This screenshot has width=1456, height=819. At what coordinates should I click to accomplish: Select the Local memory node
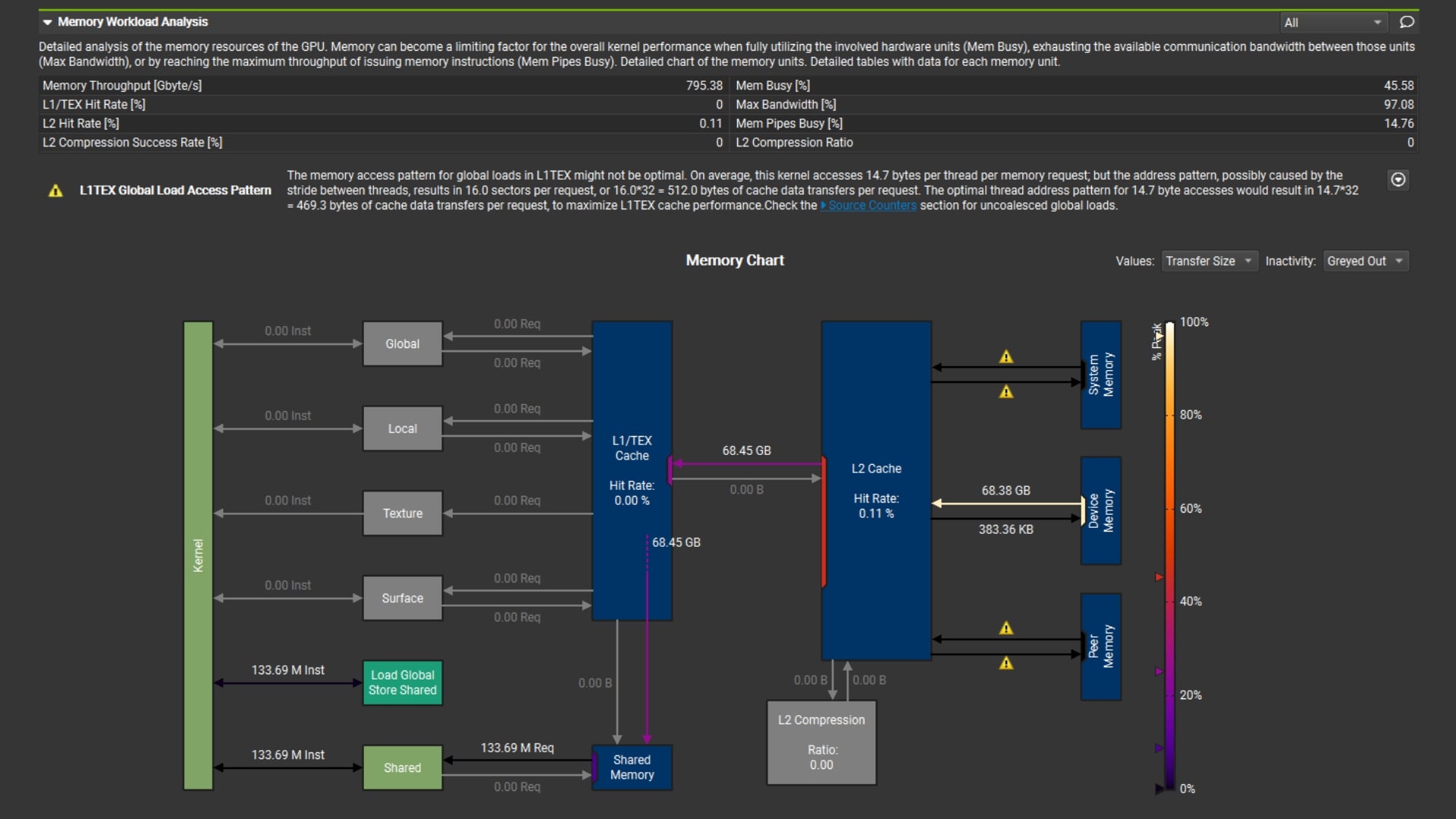[402, 428]
